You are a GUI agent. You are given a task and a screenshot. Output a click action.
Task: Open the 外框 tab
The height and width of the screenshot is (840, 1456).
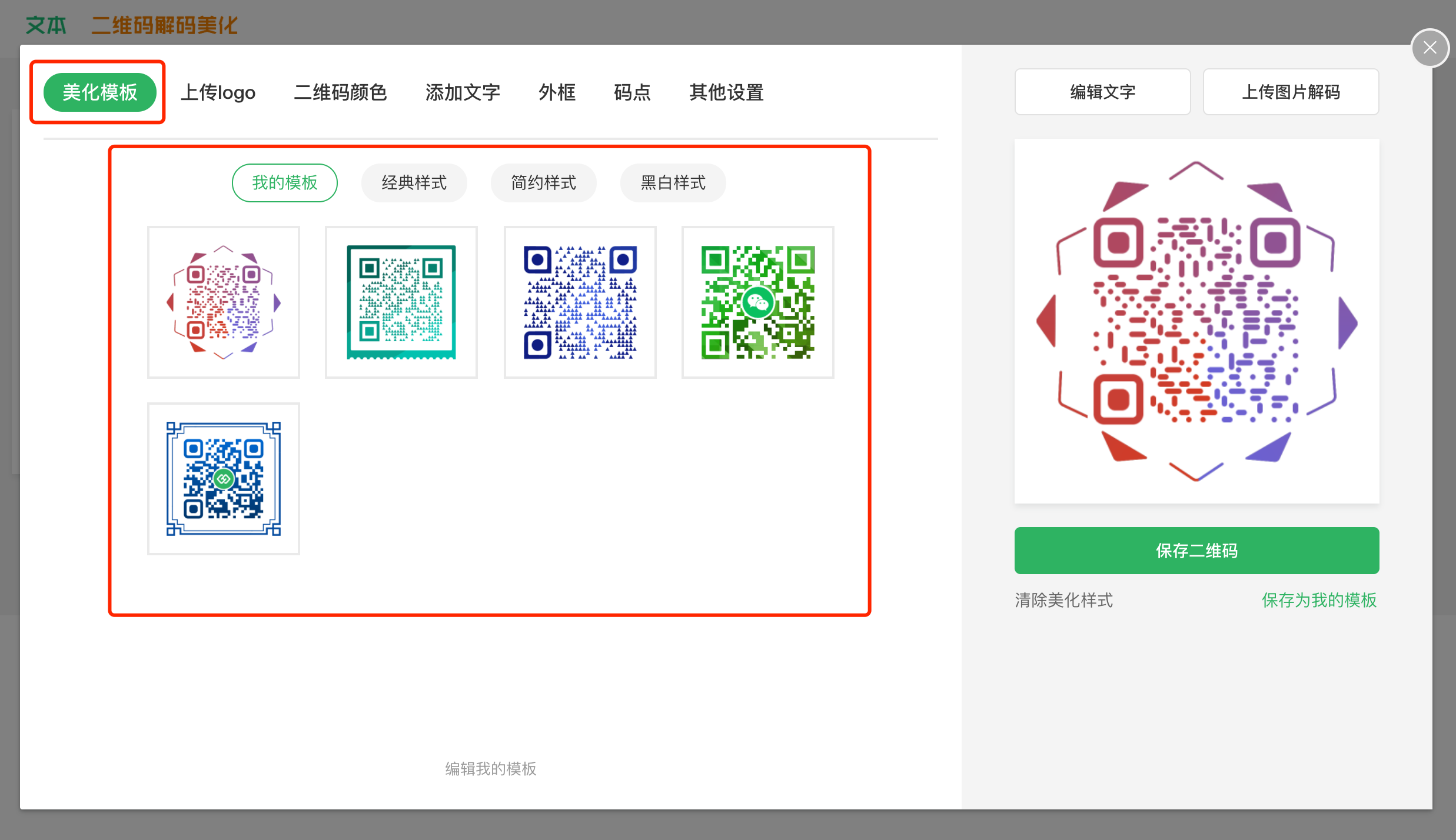pyautogui.click(x=557, y=92)
